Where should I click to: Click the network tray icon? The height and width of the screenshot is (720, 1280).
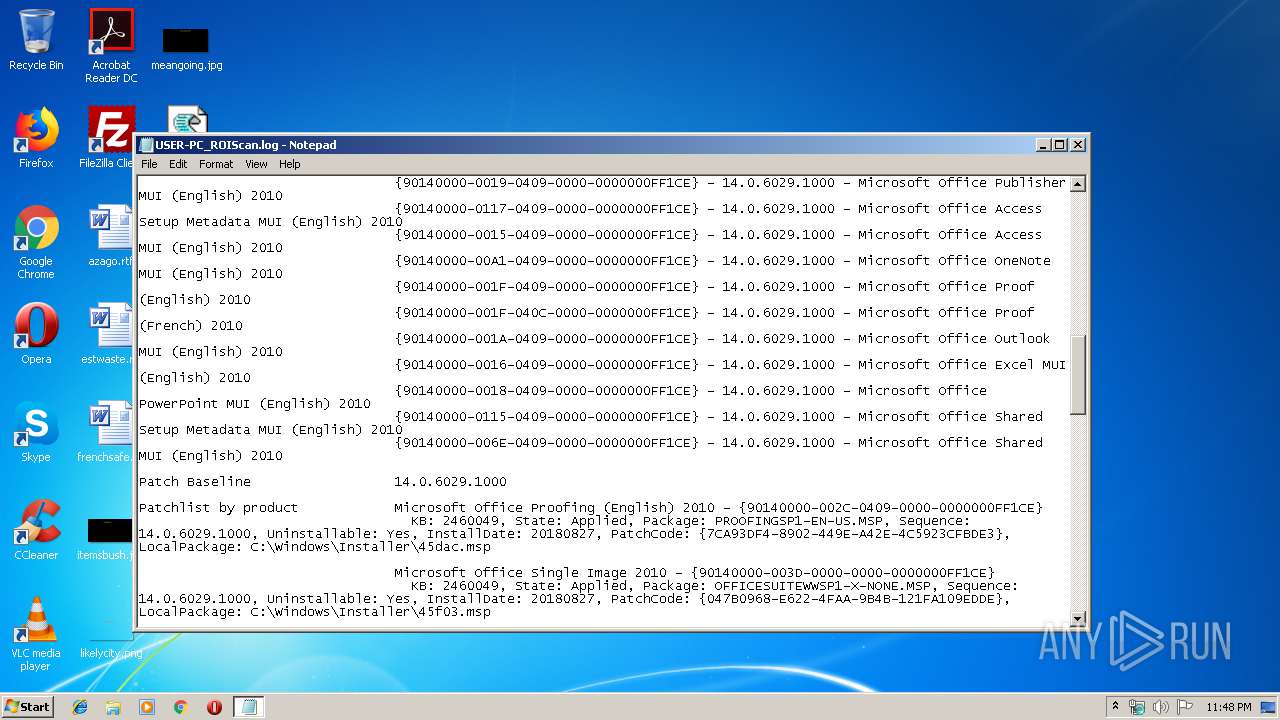coord(1137,707)
